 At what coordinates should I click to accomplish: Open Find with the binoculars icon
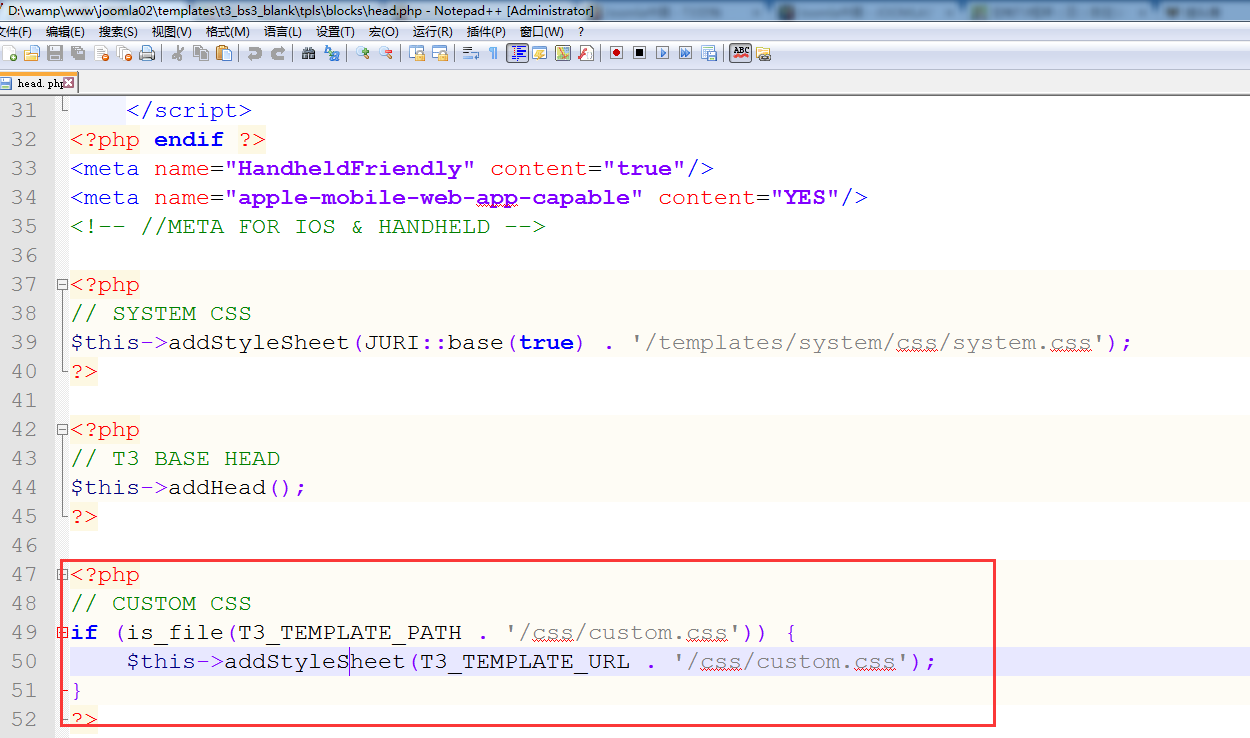[309, 53]
